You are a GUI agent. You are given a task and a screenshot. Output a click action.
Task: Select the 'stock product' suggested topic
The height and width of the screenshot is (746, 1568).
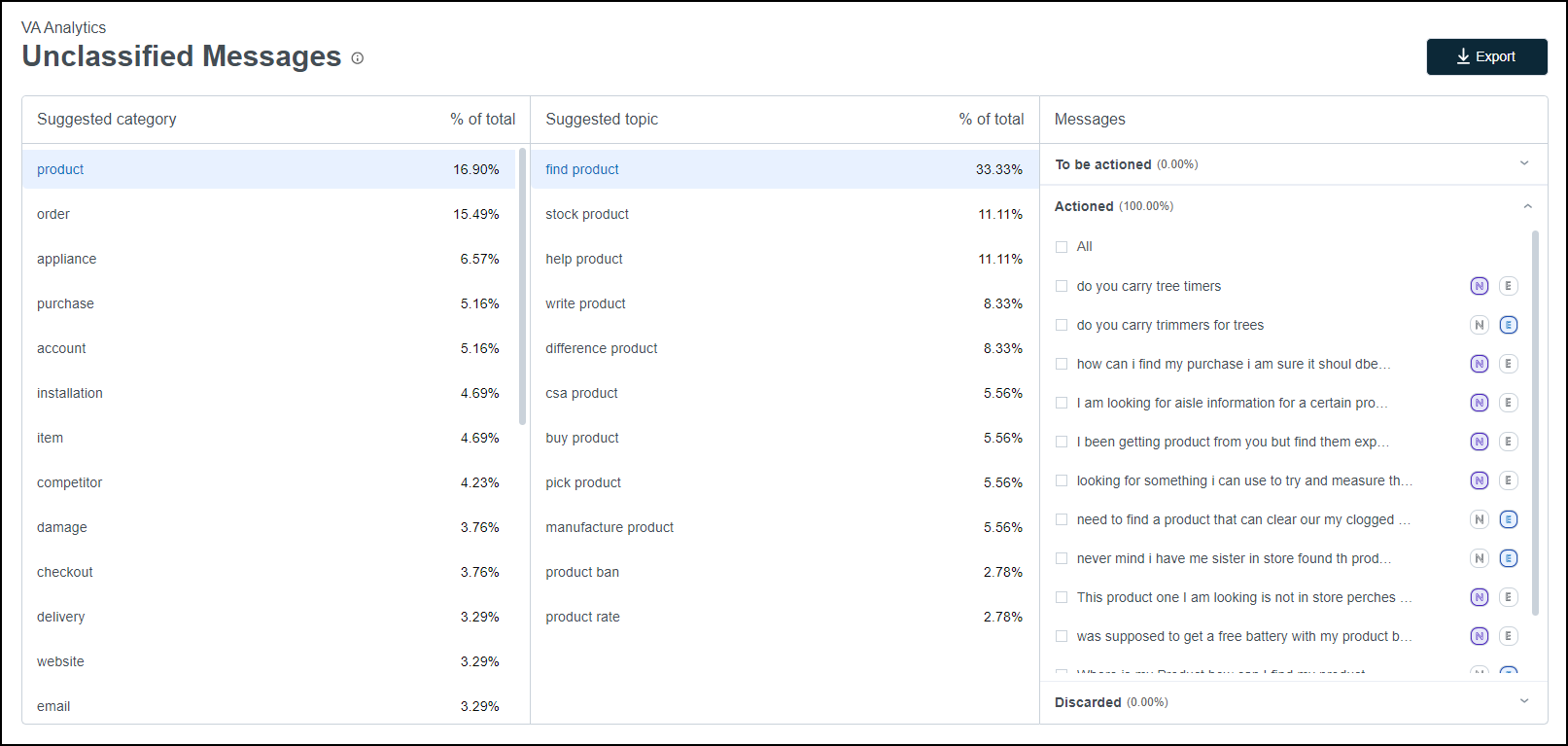(x=587, y=214)
